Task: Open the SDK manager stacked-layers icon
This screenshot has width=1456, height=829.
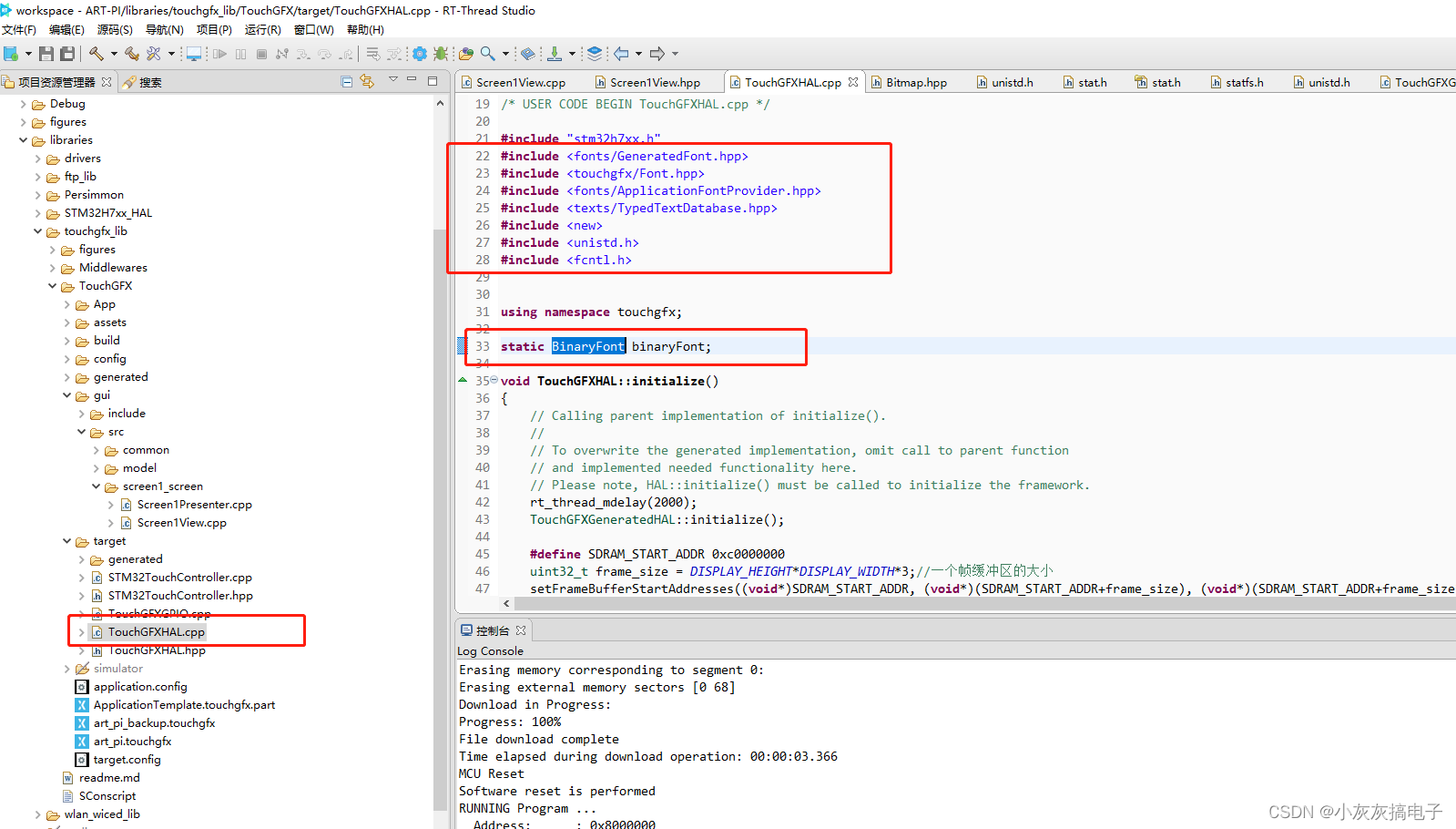Action: 595,54
